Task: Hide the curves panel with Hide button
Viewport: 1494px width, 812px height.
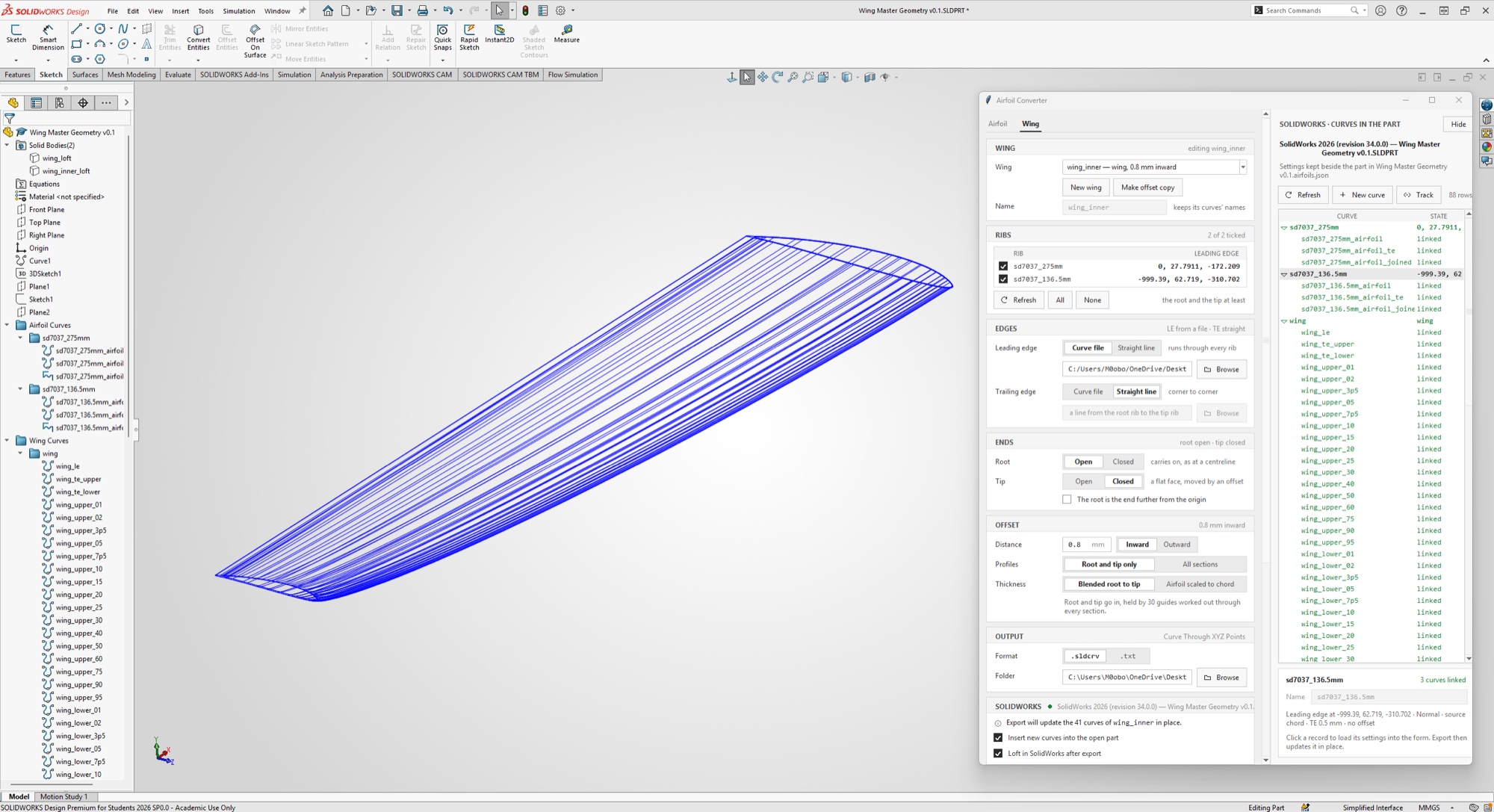Action: click(x=1457, y=124)
